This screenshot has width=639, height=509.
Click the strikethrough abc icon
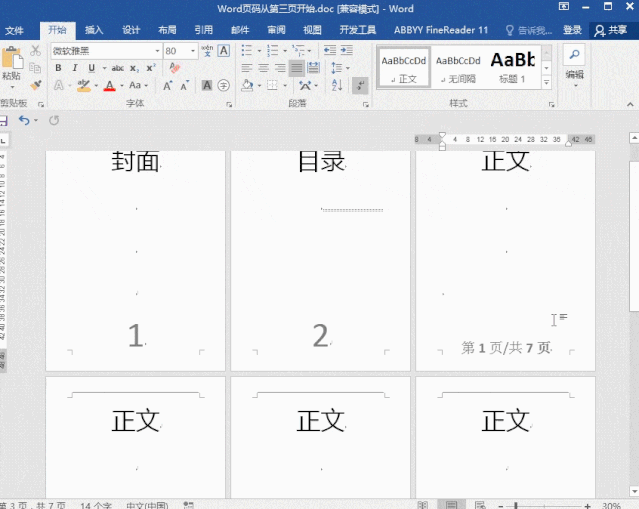118,68
